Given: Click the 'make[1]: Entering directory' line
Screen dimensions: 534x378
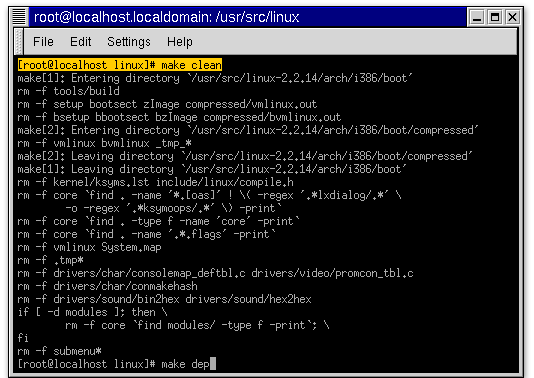Looking at the screenshot, I should coord(215,78).
